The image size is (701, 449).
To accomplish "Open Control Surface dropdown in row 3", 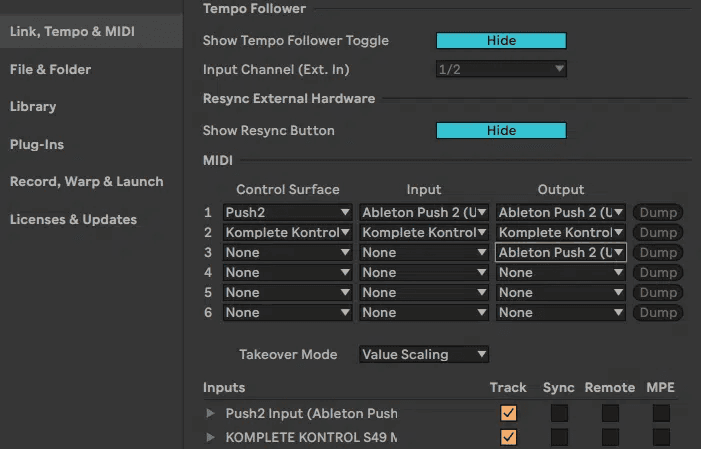I will click(x=287, y=253).
